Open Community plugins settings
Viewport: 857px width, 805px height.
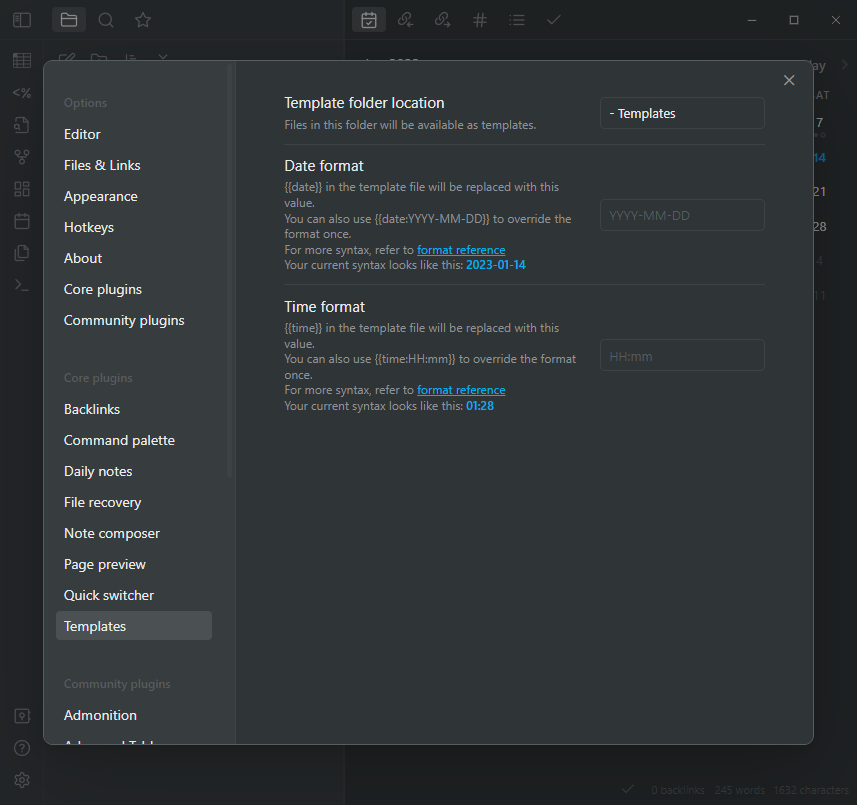click(x=124, y=320)
